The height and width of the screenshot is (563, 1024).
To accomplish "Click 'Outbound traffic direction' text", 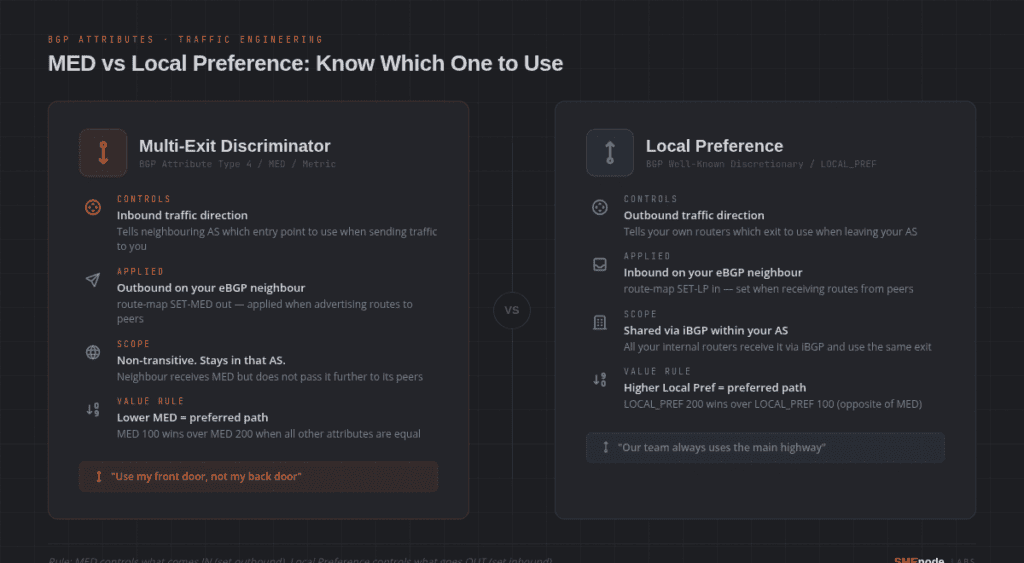I will tap(694, 215).
